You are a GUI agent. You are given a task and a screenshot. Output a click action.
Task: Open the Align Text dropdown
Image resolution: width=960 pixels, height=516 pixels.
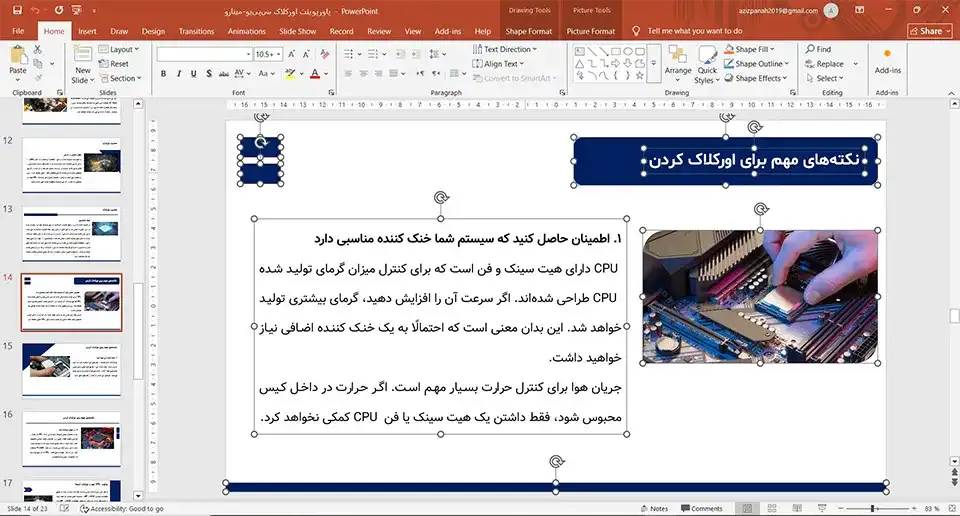498,64
